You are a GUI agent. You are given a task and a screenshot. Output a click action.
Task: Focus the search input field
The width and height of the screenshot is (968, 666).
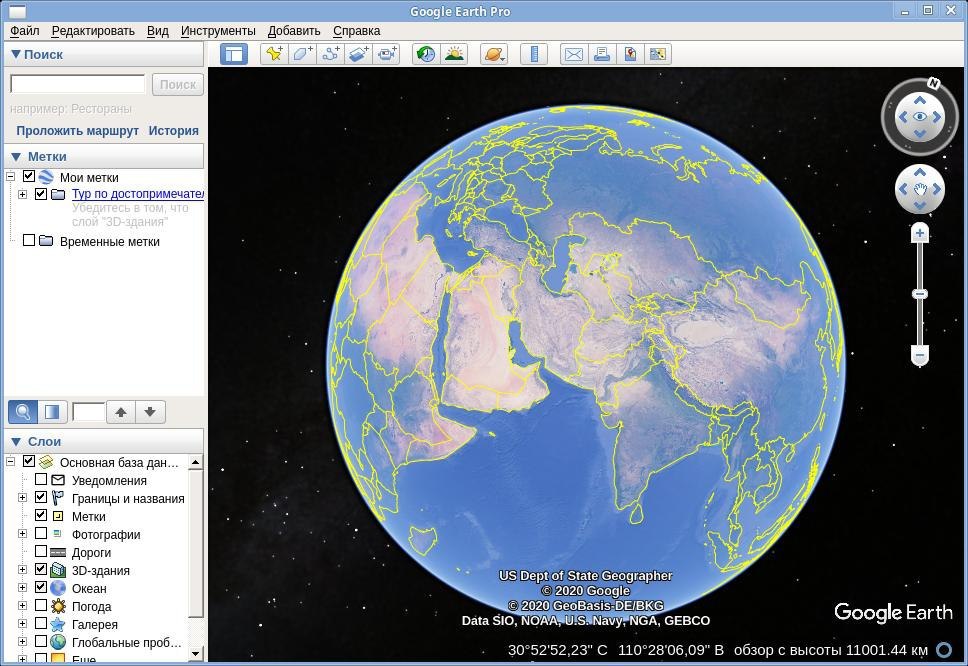click(78, 84)
